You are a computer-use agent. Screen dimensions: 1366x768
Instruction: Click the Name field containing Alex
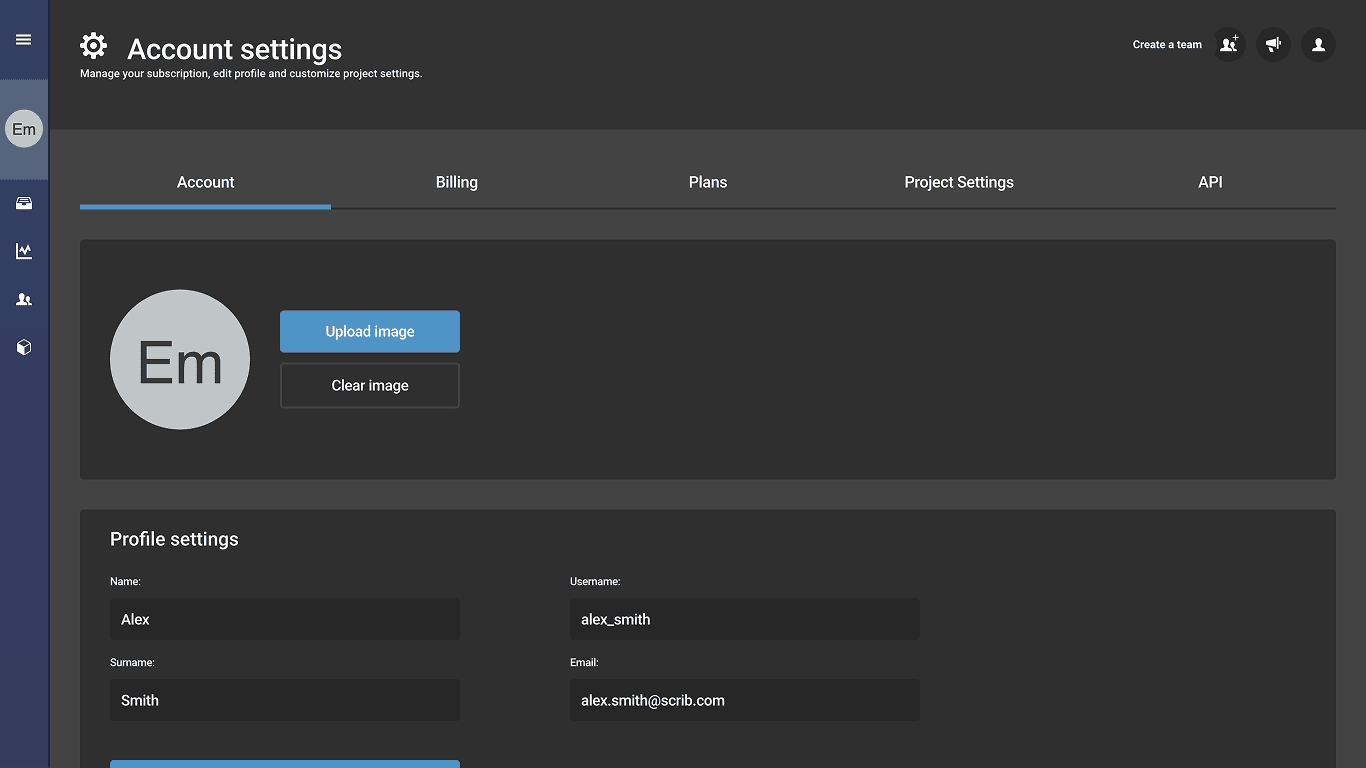(x=285, y=619)
